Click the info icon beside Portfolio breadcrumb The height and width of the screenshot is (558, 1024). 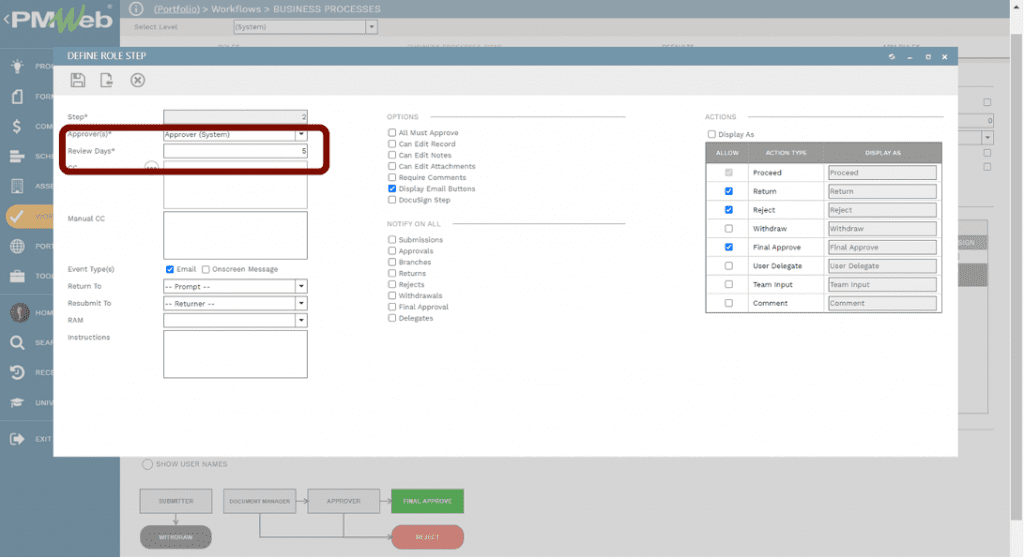click(136, 8)
